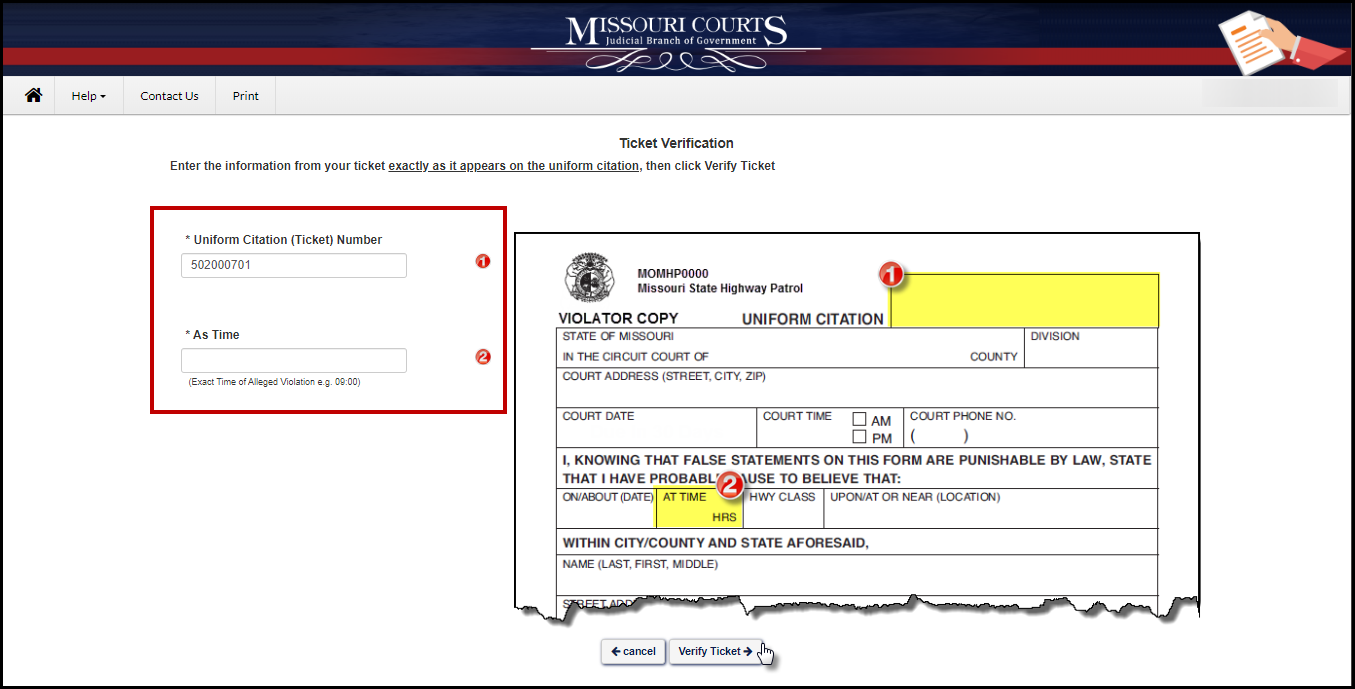Focus the Uniform Citation Number field

coord(294,265)
